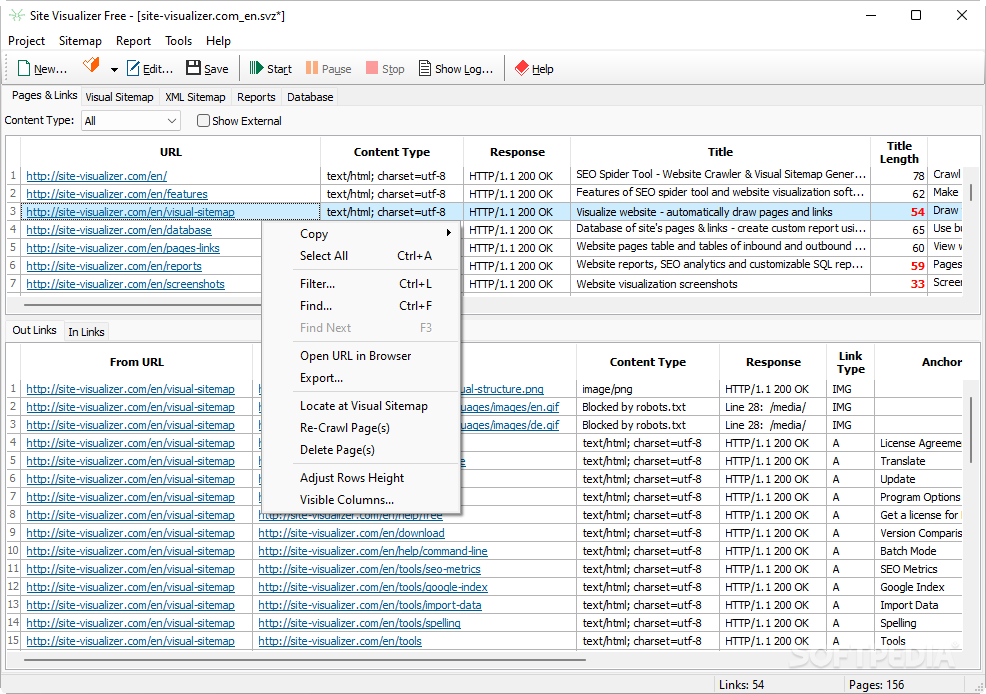Sort by the From URL column header

(136, 362)
